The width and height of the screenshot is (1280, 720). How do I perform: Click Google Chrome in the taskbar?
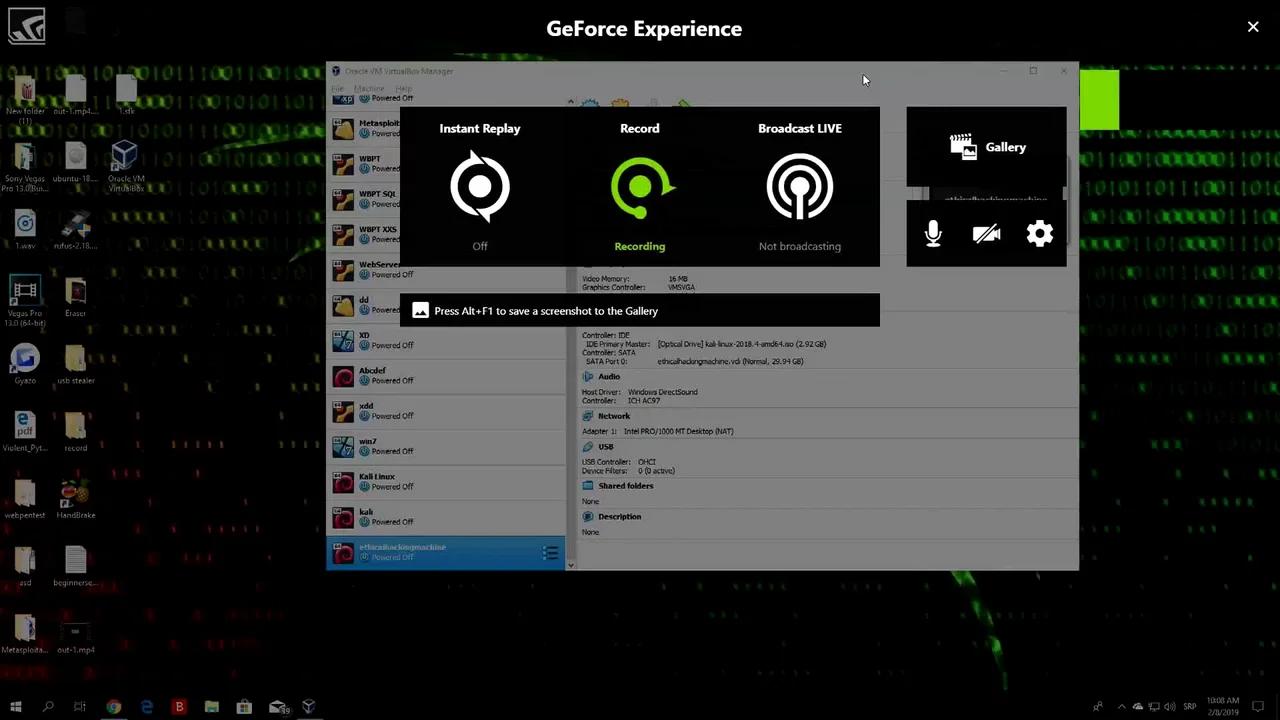tap(113, 706)
